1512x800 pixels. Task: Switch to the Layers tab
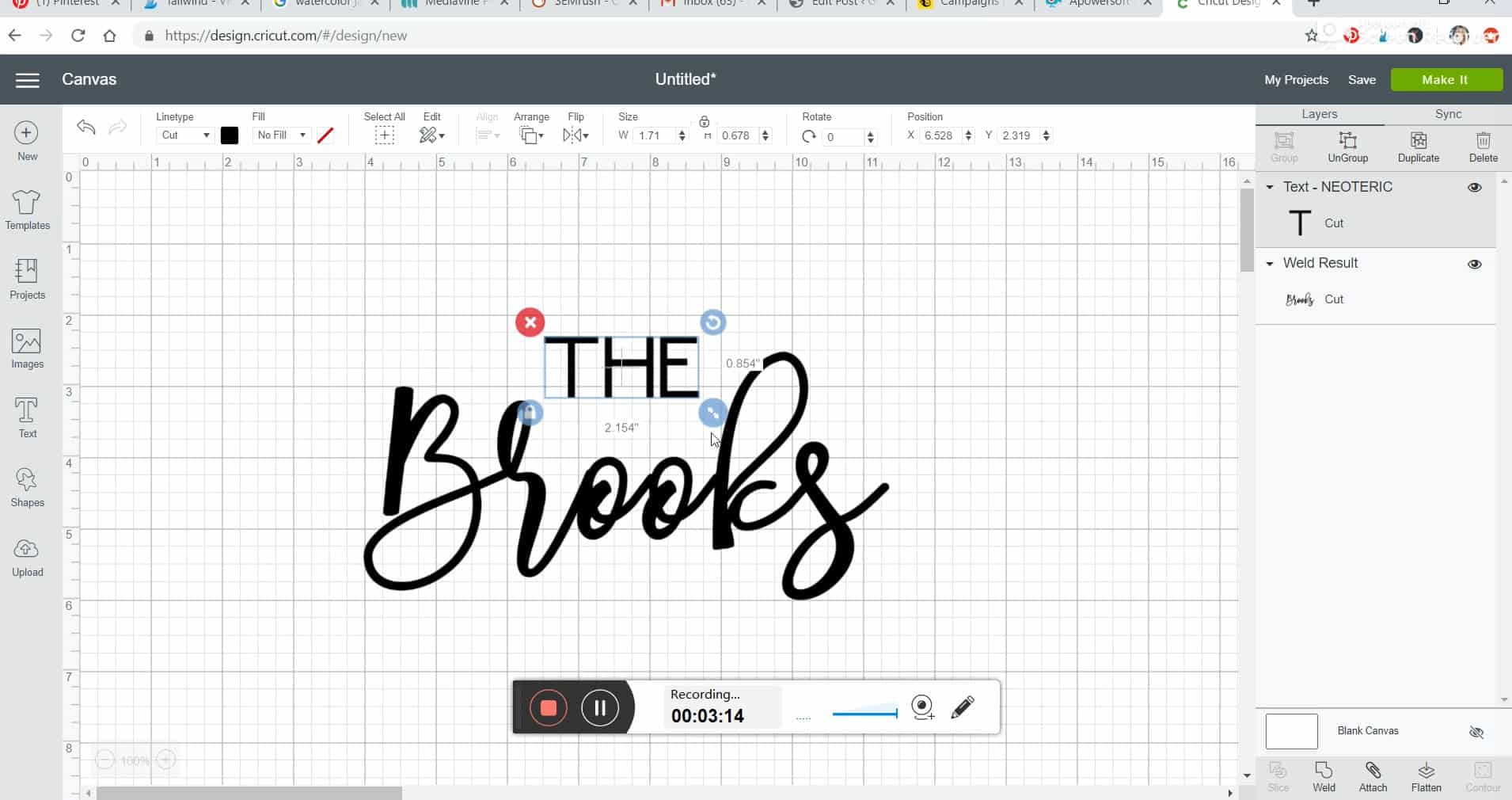pos(1319,114)
